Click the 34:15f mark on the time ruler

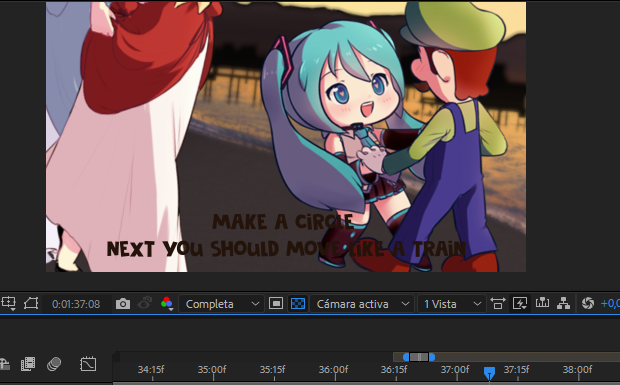click(x=151, y=370)
